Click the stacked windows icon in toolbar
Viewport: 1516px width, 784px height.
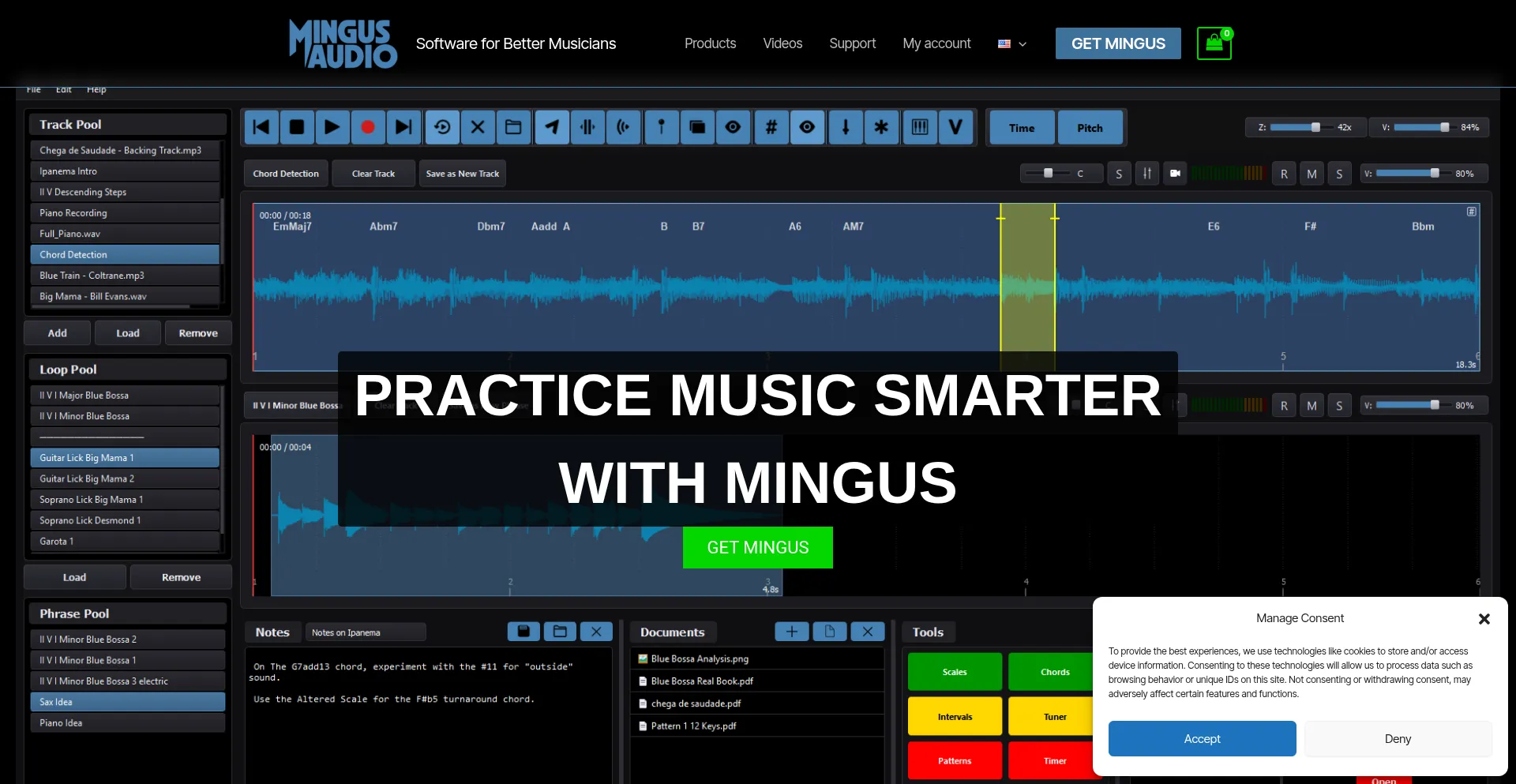697,127
